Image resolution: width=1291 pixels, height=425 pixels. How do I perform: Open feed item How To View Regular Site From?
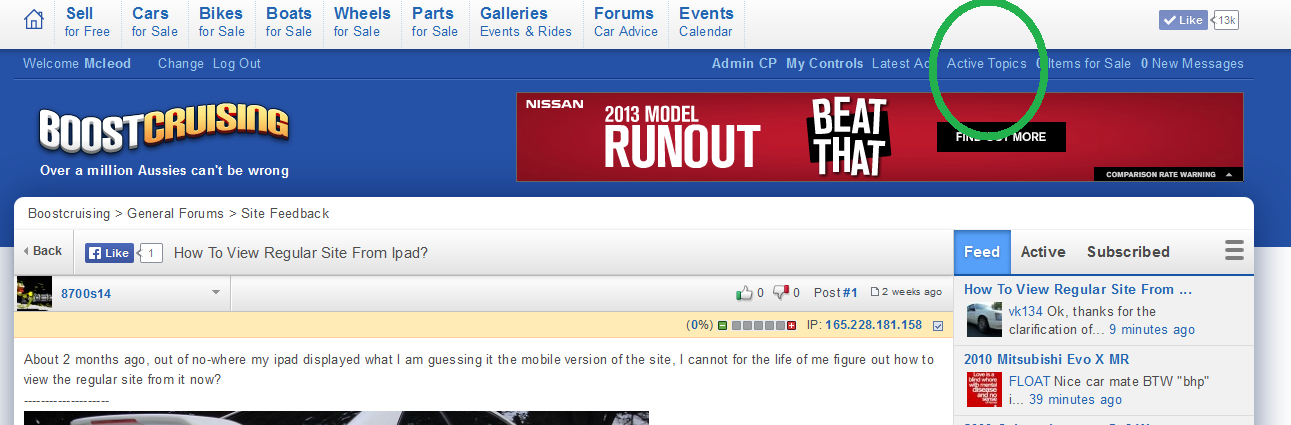click(x=1078, y=289)
